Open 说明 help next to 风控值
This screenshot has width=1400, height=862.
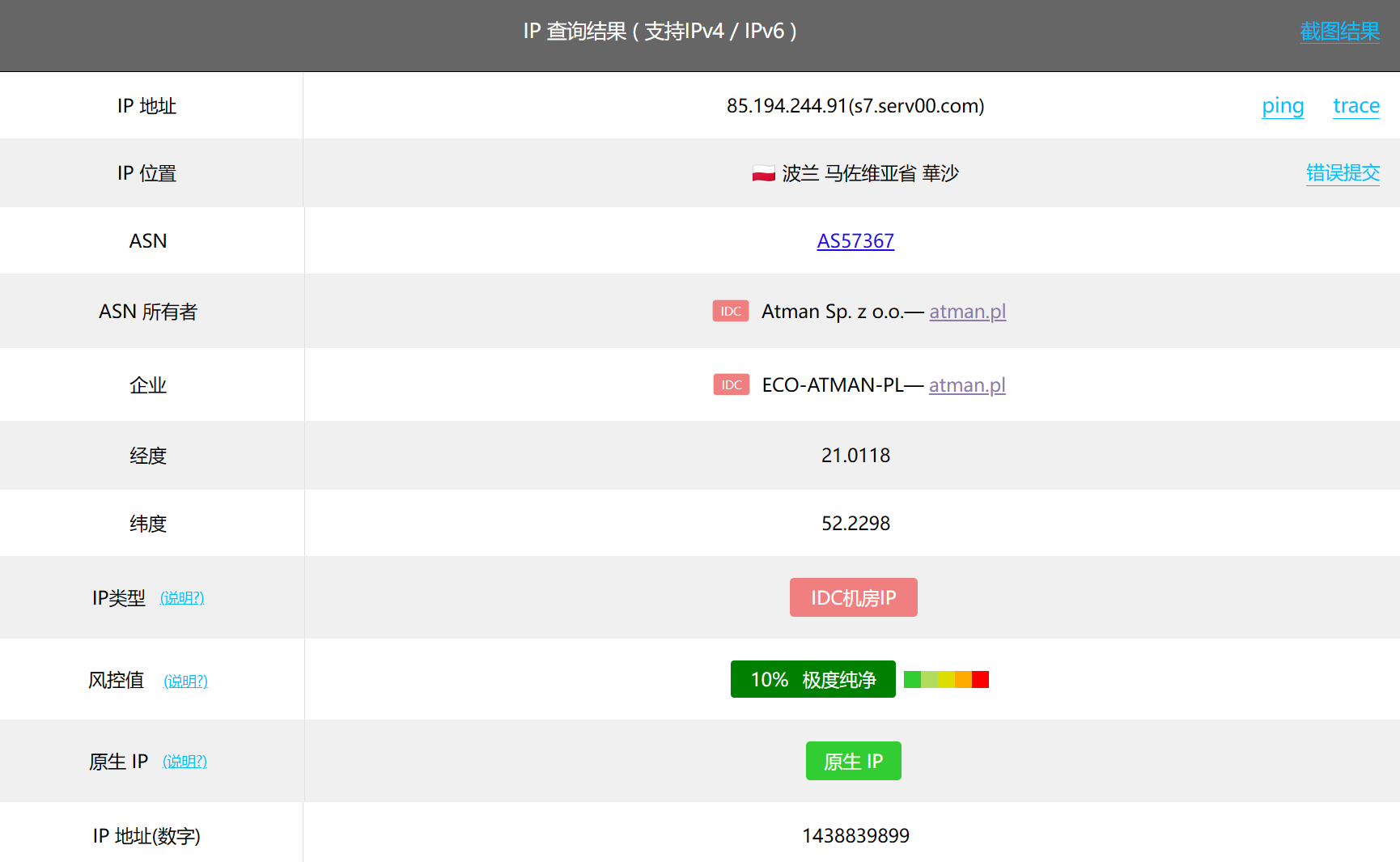pos(185,682)
